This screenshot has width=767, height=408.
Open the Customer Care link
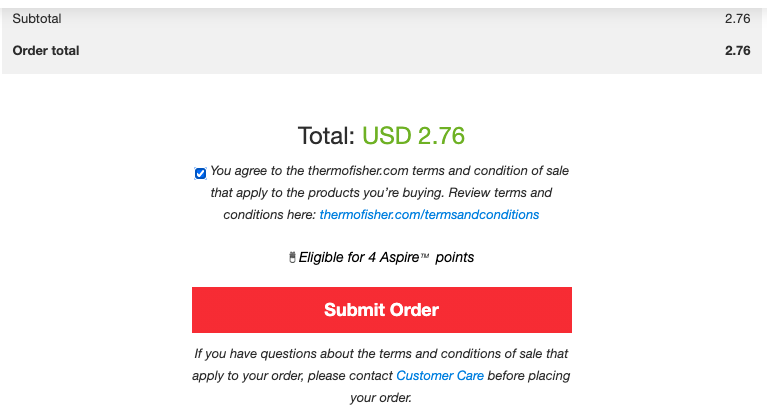coord(440,376)
